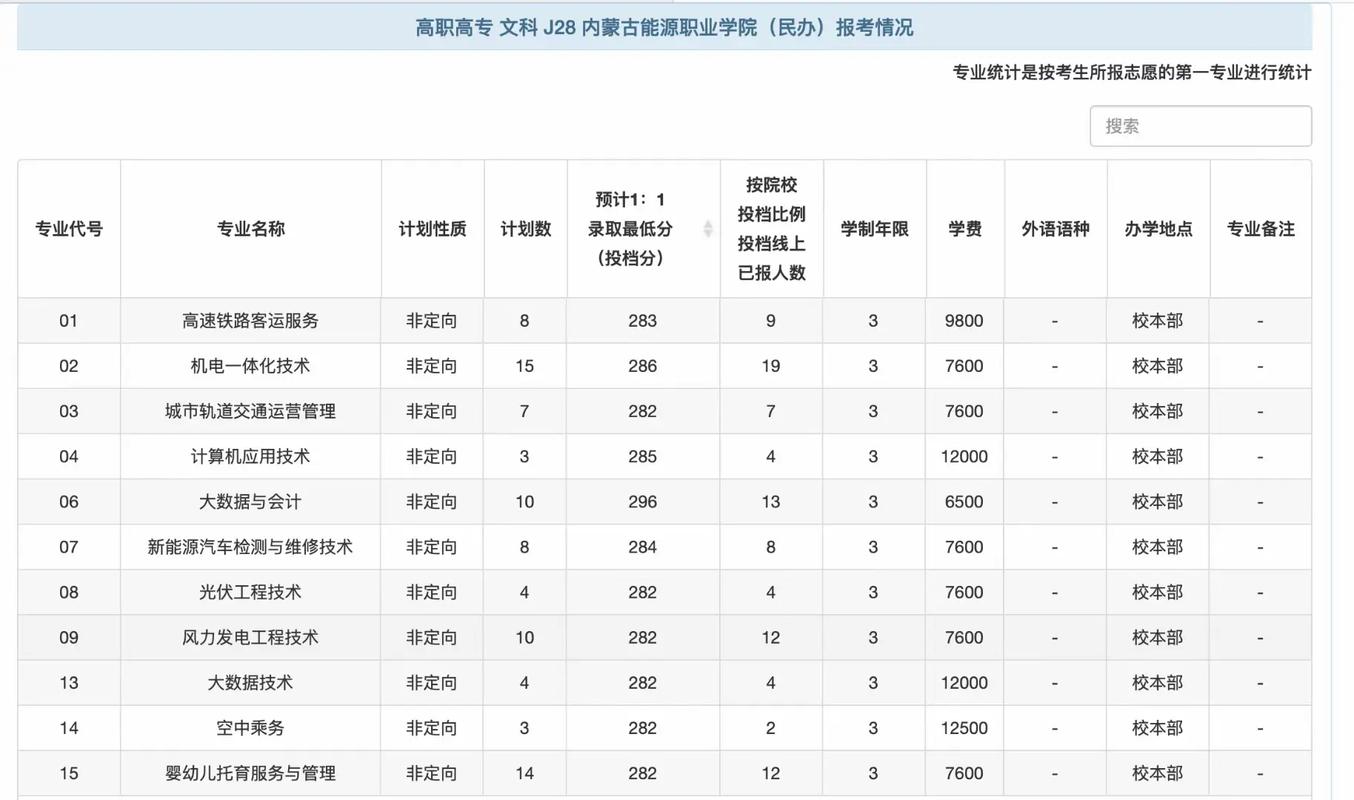Image resolution: width=1354 pixels, height=800 pixels.
Task: Click the 9800 tuition for 高速铁路客运服务
Action: 964,321
